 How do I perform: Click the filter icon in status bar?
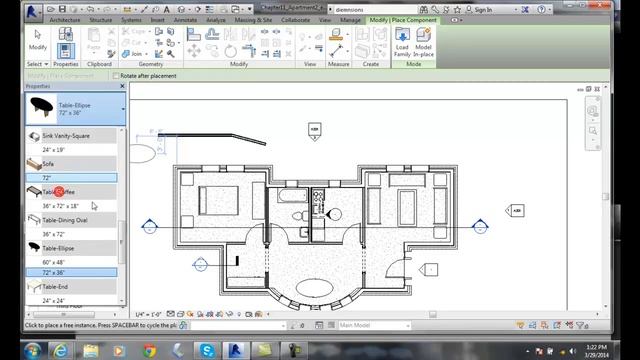point(580,325)
